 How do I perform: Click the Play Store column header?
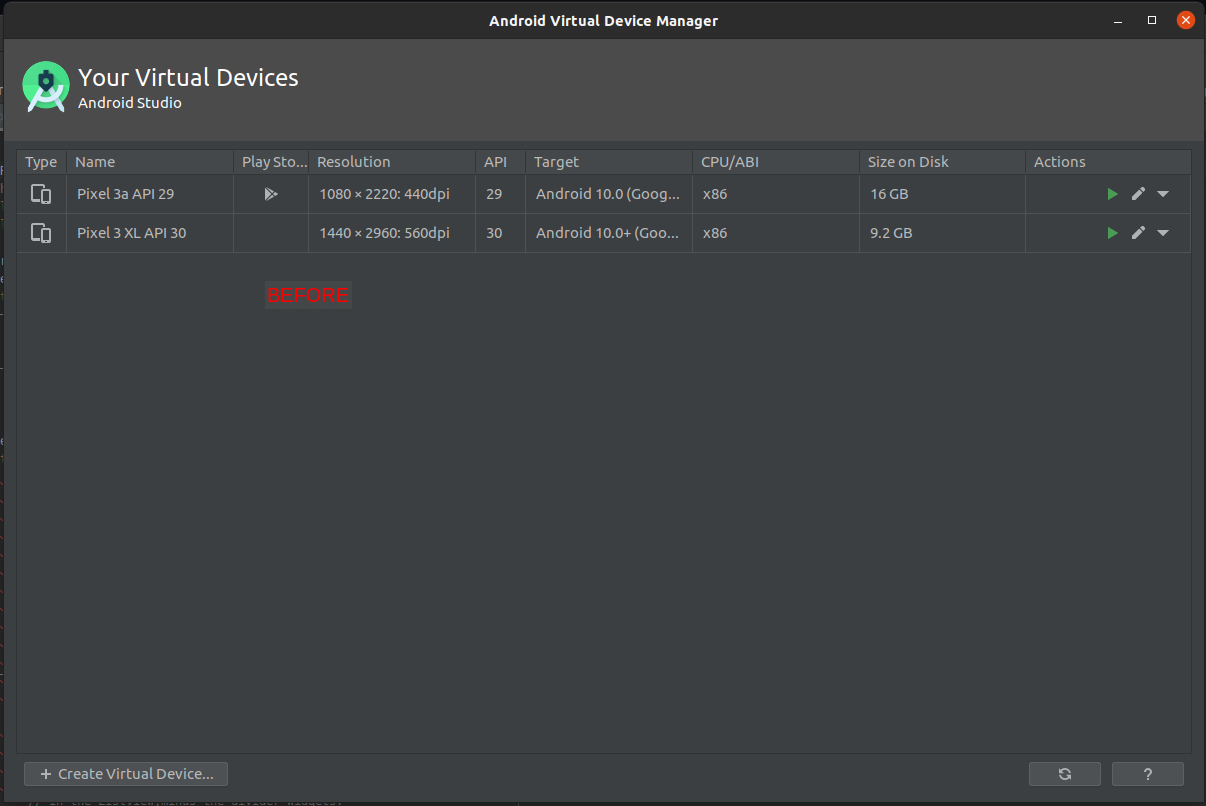coord(271,162)
